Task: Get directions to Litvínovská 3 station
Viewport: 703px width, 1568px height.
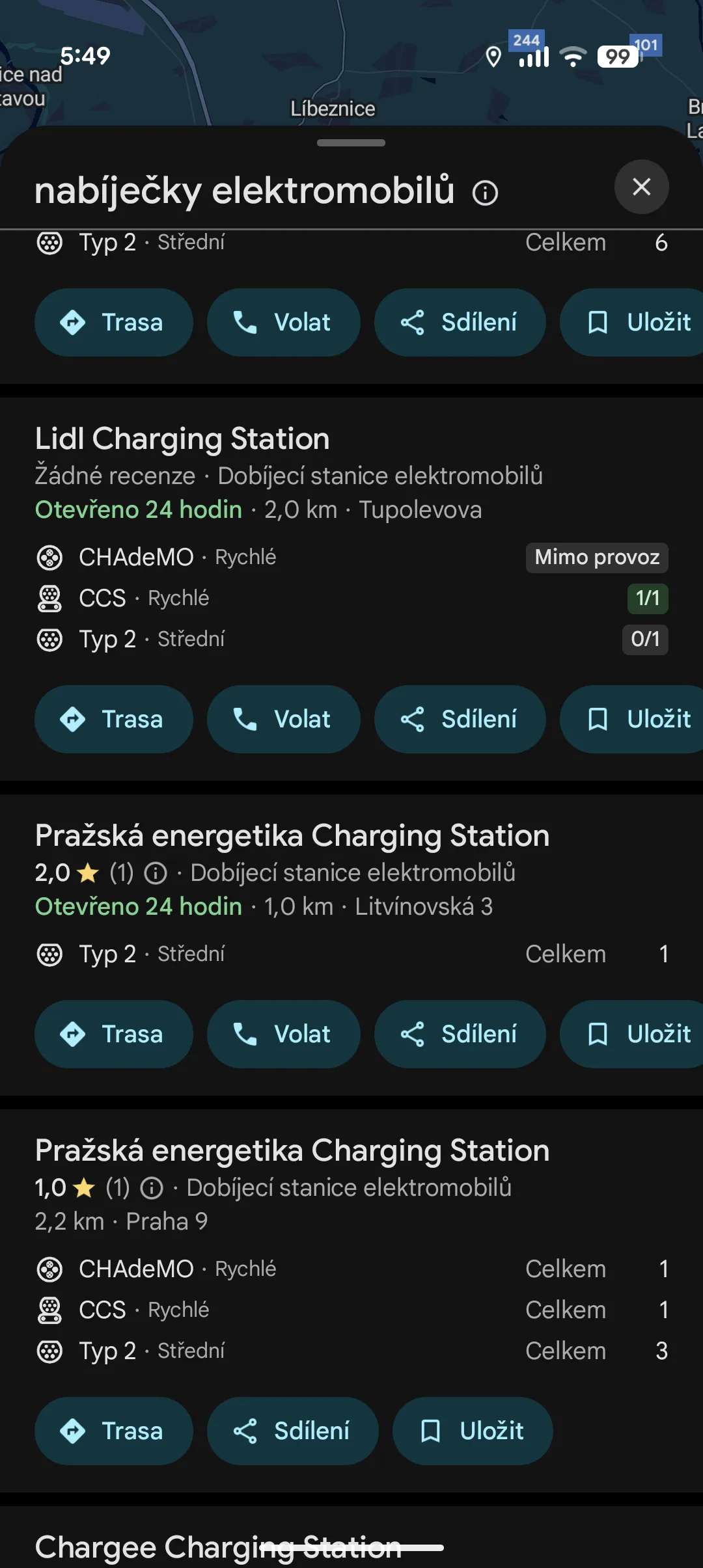Action: pos(113,1034)
